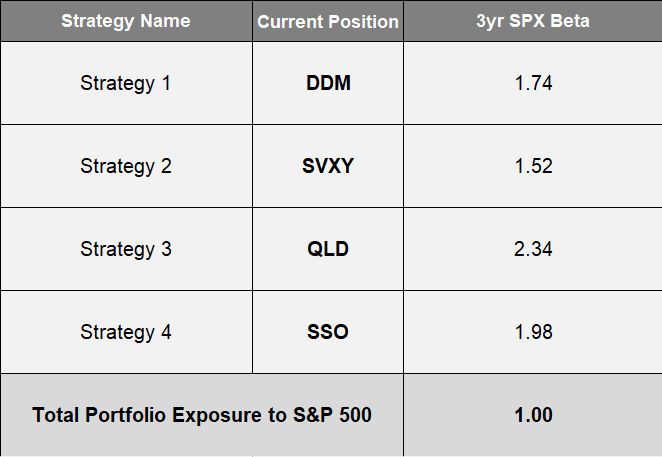Click the 3yr SPX Beta header
662x457 pixels.
click(533, 21)
